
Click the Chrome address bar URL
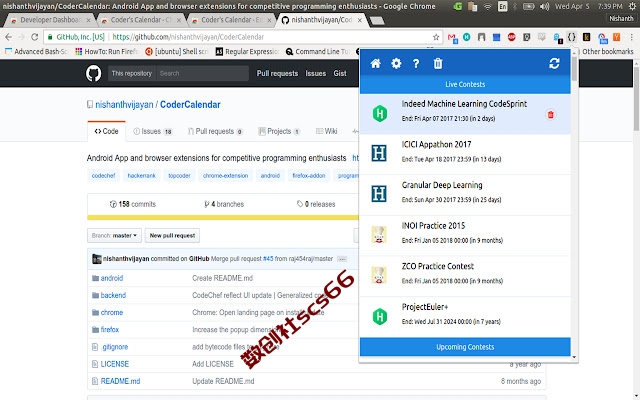(x=188, y=37)
